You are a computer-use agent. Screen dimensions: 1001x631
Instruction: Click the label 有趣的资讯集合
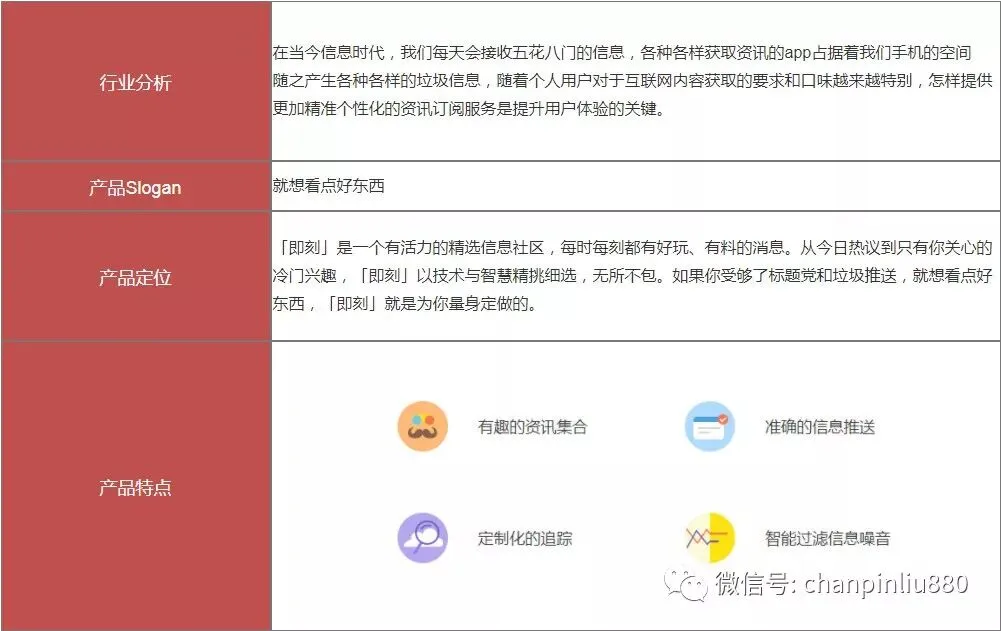click(532, 427)
